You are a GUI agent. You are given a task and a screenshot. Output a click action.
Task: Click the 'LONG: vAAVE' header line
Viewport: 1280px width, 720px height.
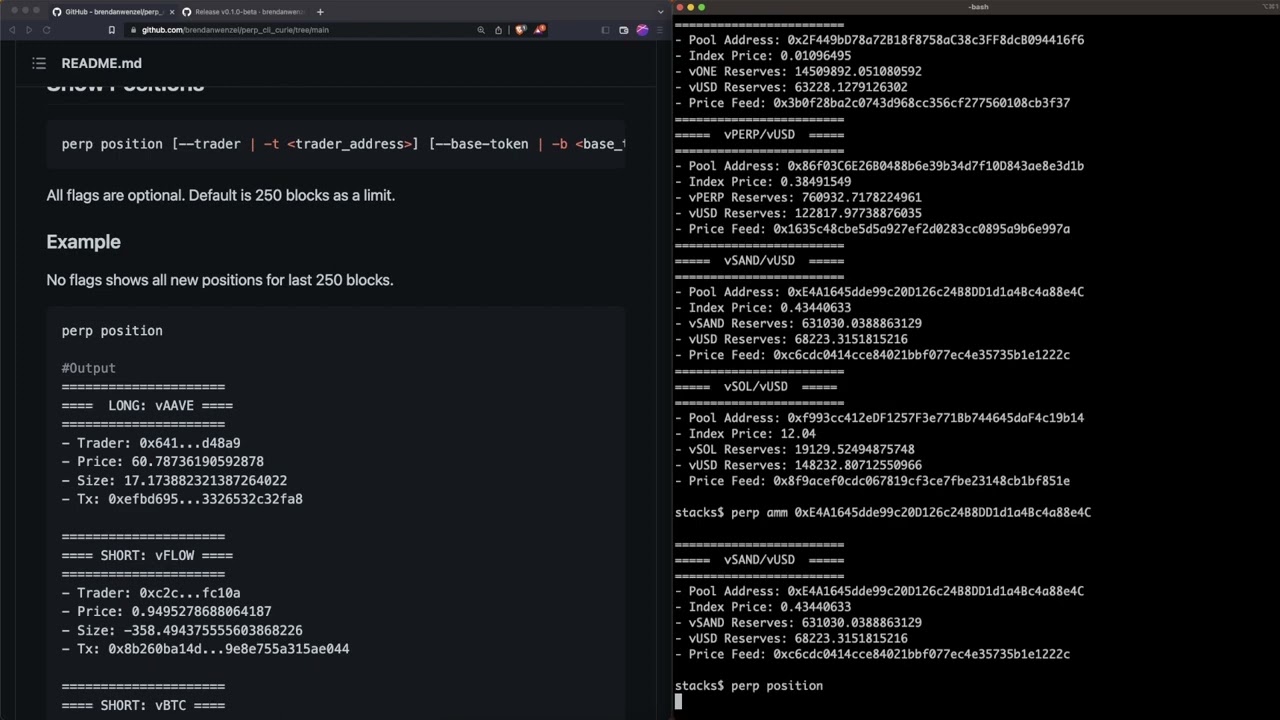[147, 406]
